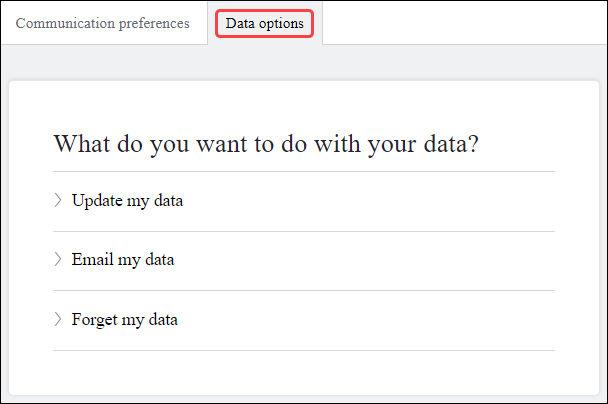
Task: Click the Email my data label
Action: coord(123,260)
